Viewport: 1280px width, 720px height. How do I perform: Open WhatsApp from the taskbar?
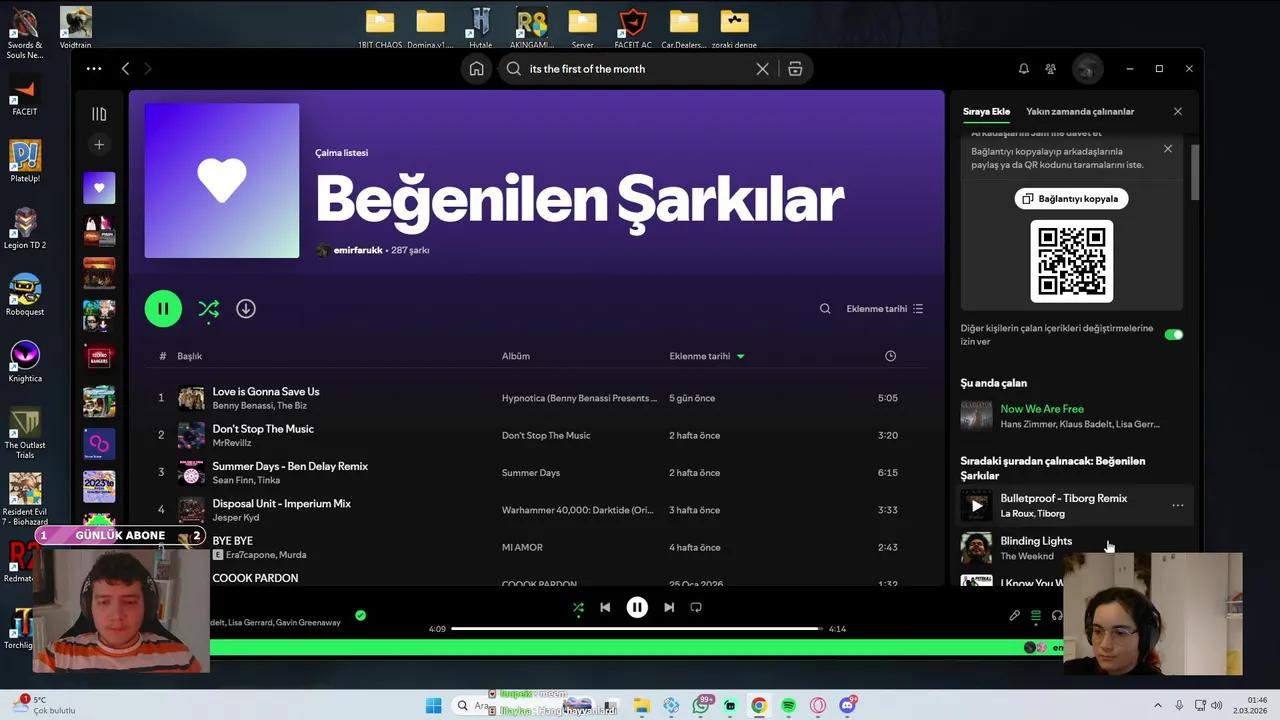[701, 706]
